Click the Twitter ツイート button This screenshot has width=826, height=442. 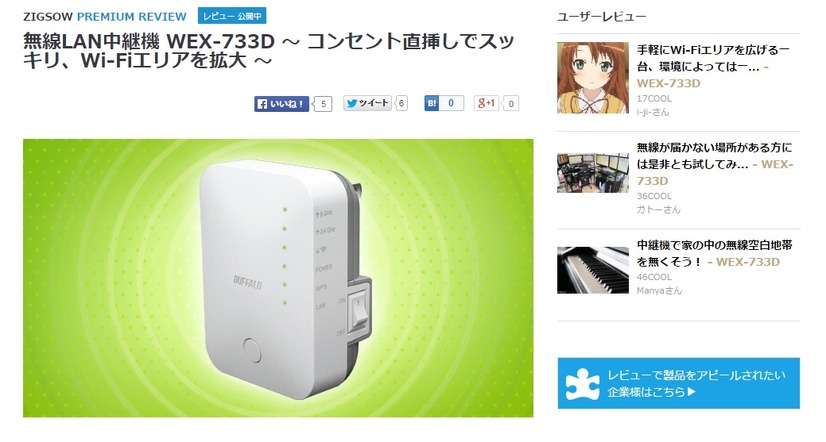368,103
